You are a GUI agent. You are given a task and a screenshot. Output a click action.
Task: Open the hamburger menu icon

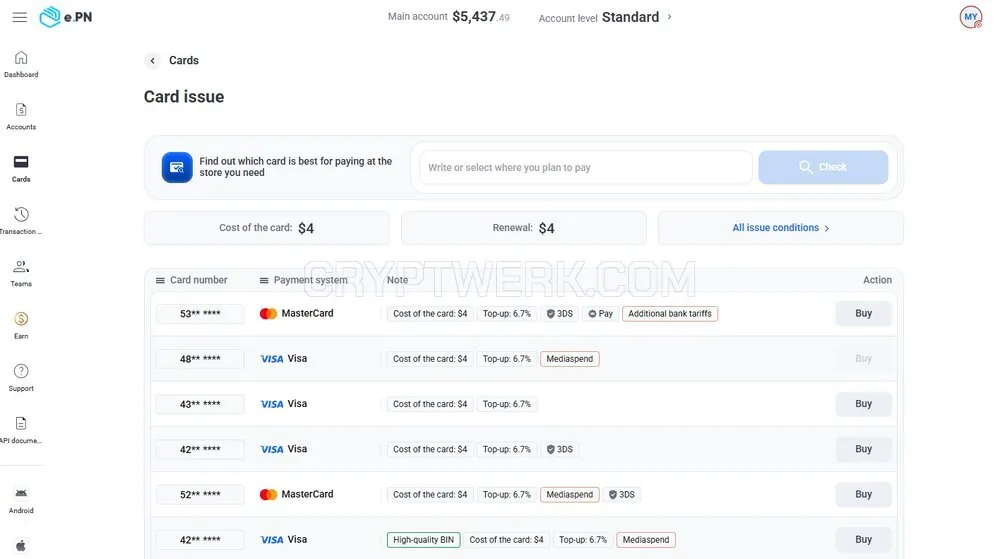tap(20, 17)
